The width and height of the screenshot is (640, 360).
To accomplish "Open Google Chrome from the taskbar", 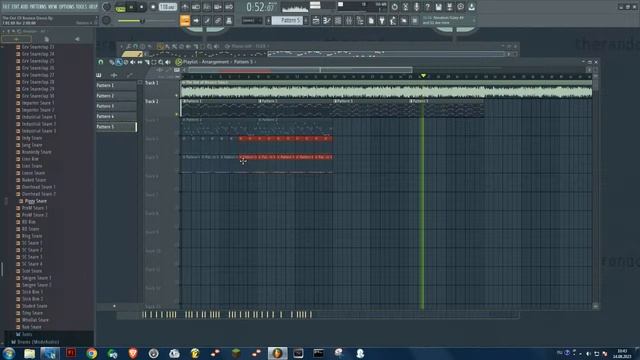I will (91, 353).
